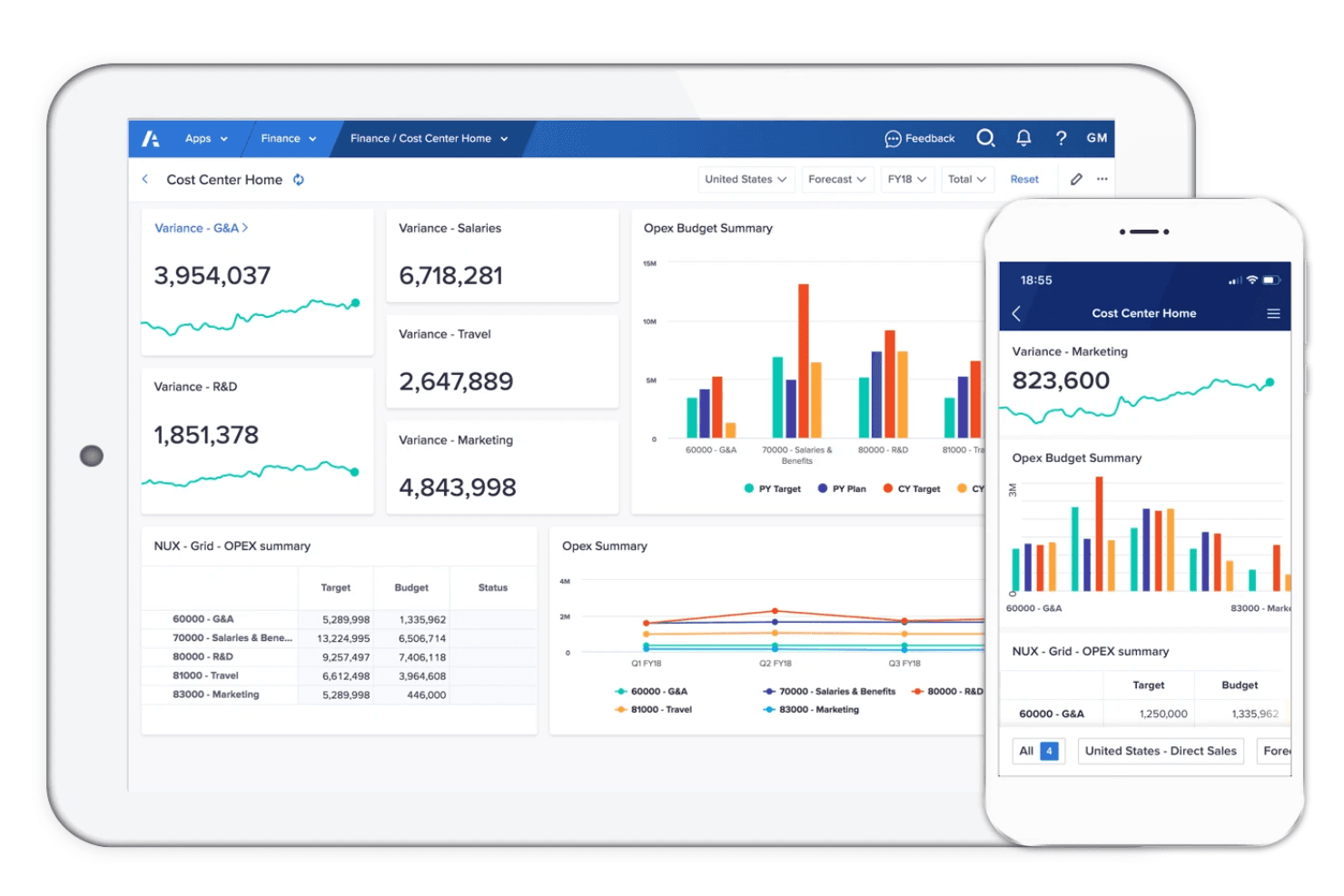Open the Total filter dropdown
The width and height of the screenshot is (1344, 896).
tap(967, 179)
